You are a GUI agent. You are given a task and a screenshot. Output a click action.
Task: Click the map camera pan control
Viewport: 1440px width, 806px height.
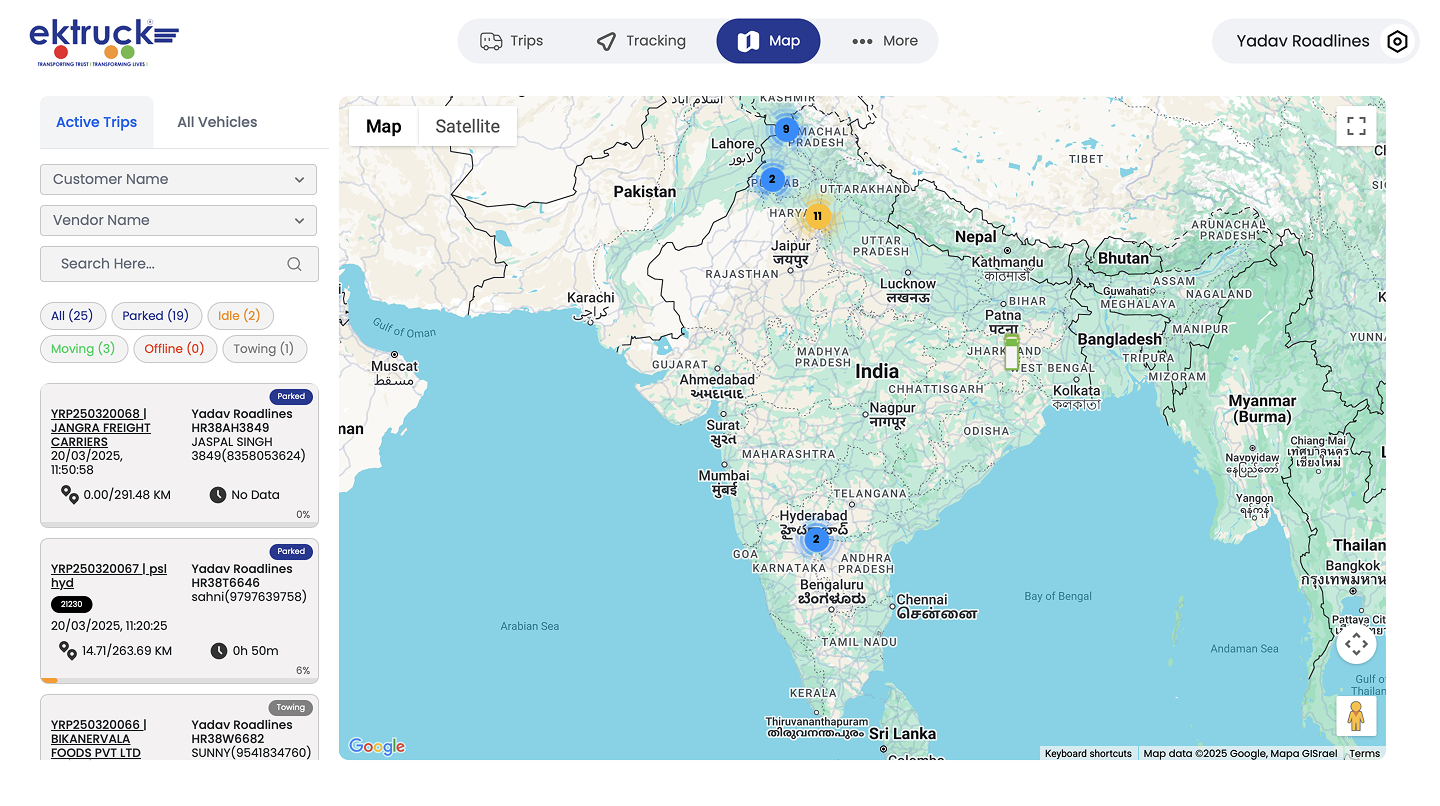[1356, 644]
